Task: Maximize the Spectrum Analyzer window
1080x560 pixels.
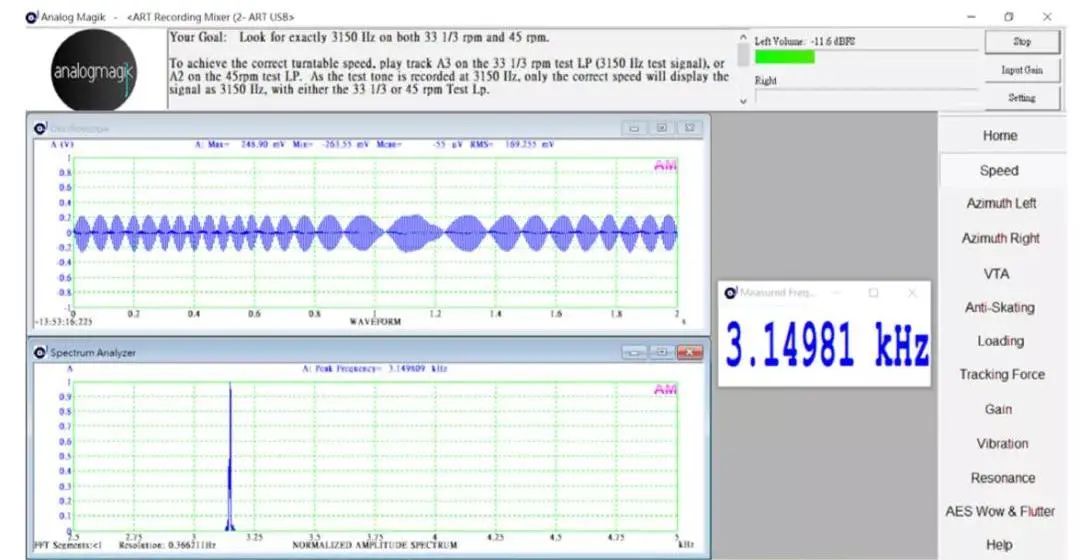Action: click(x=661, y=352)
